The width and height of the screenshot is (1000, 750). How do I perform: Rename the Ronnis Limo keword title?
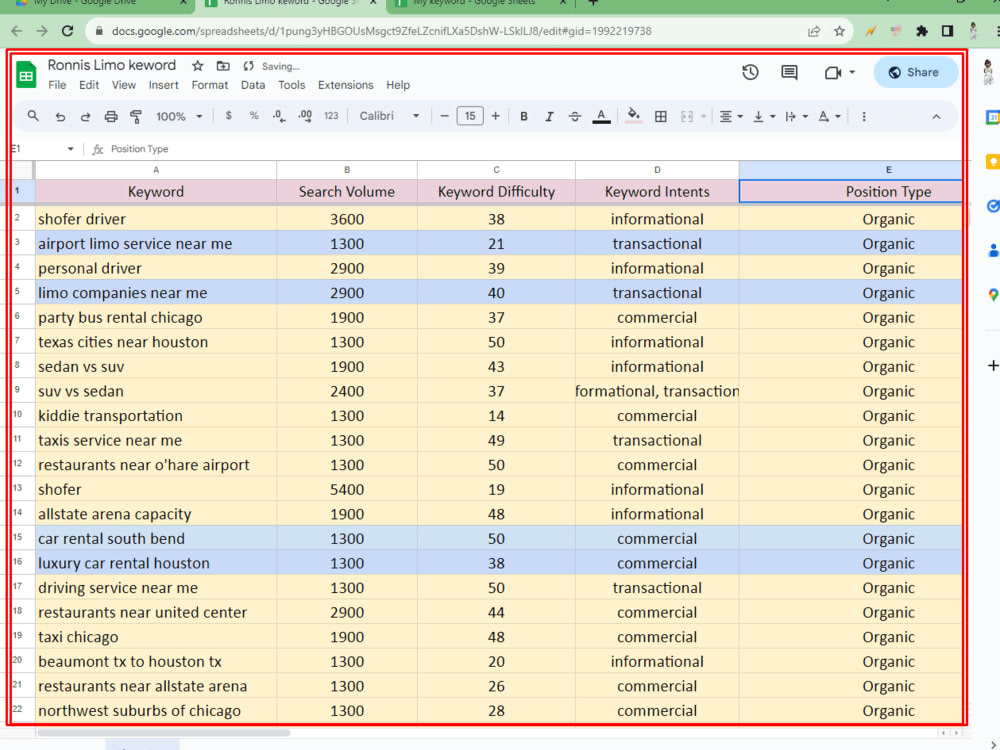pyautogui.click(x=112, y=65)
